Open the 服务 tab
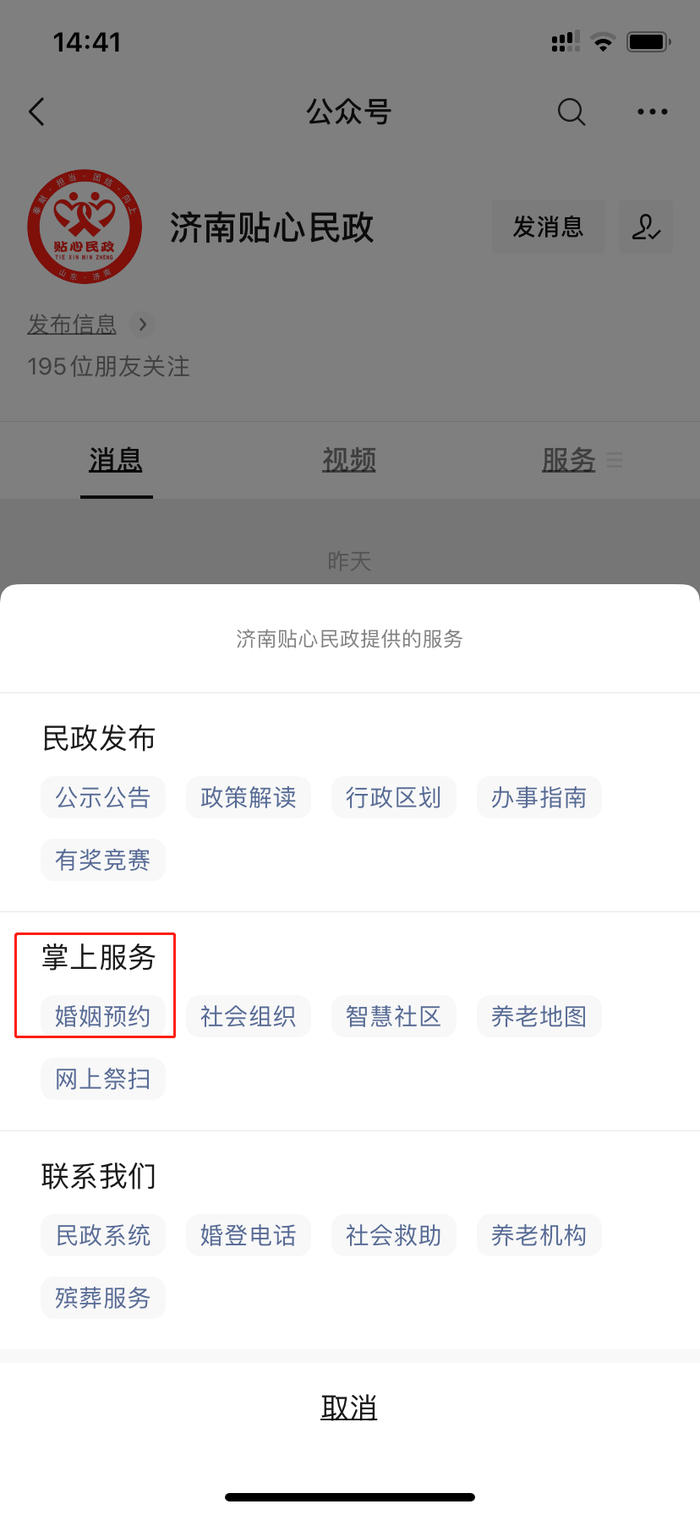This screenshot has height=1515, width=700. [567, 460]
